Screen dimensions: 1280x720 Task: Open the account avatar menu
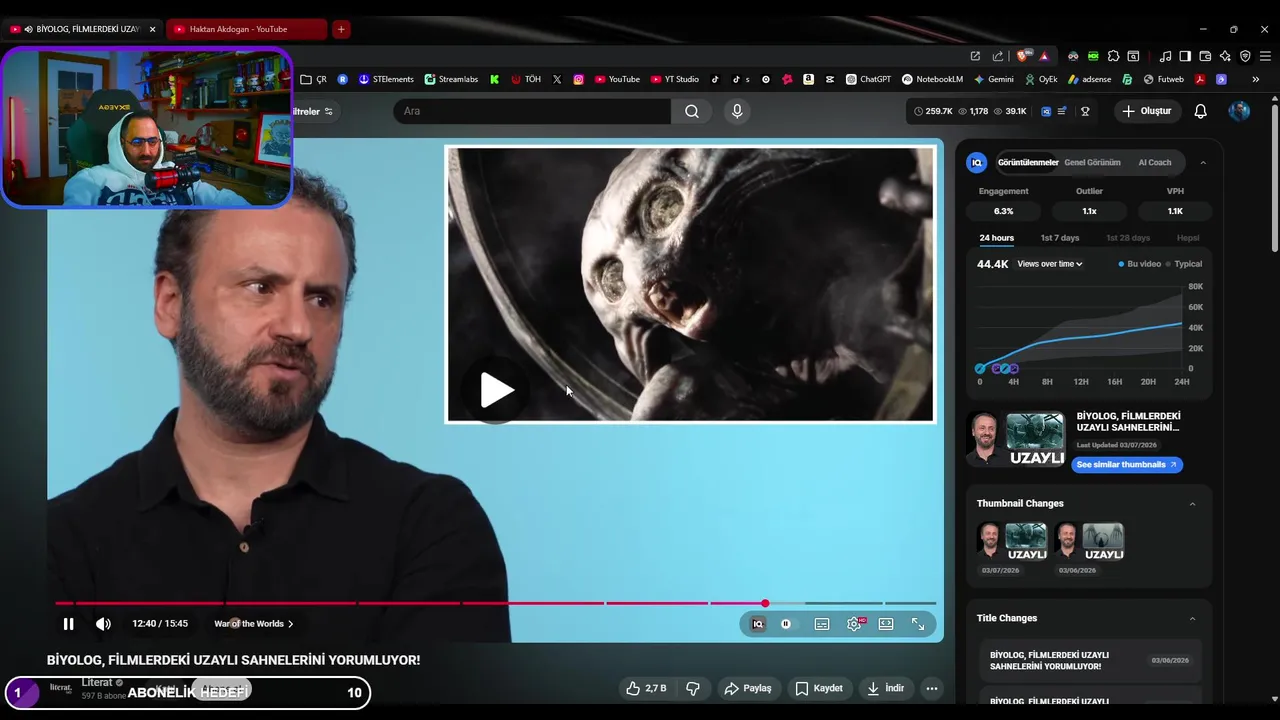tap(1239, 111)
